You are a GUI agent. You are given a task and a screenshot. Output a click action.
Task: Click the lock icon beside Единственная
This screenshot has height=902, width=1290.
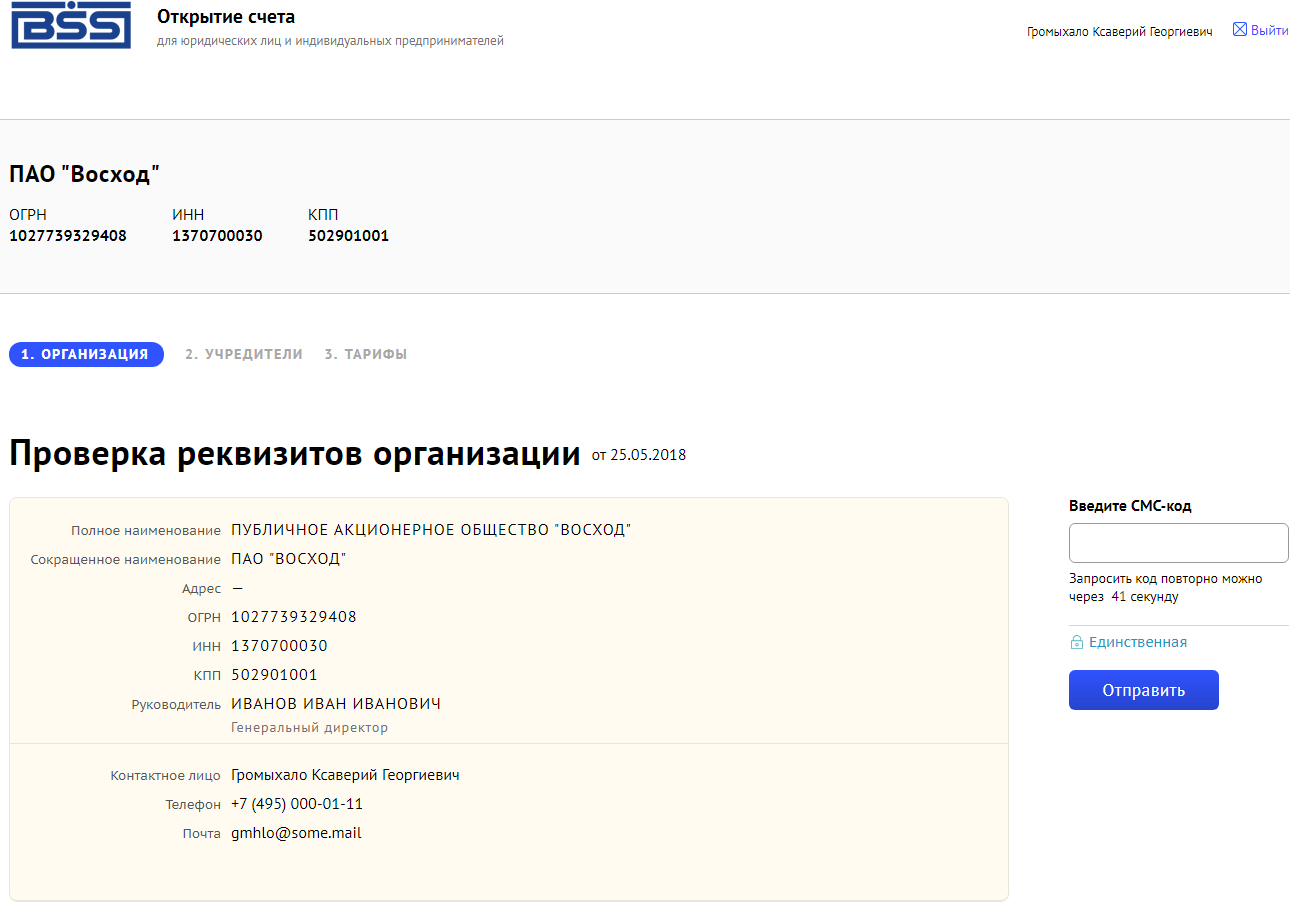point(1077,643)
